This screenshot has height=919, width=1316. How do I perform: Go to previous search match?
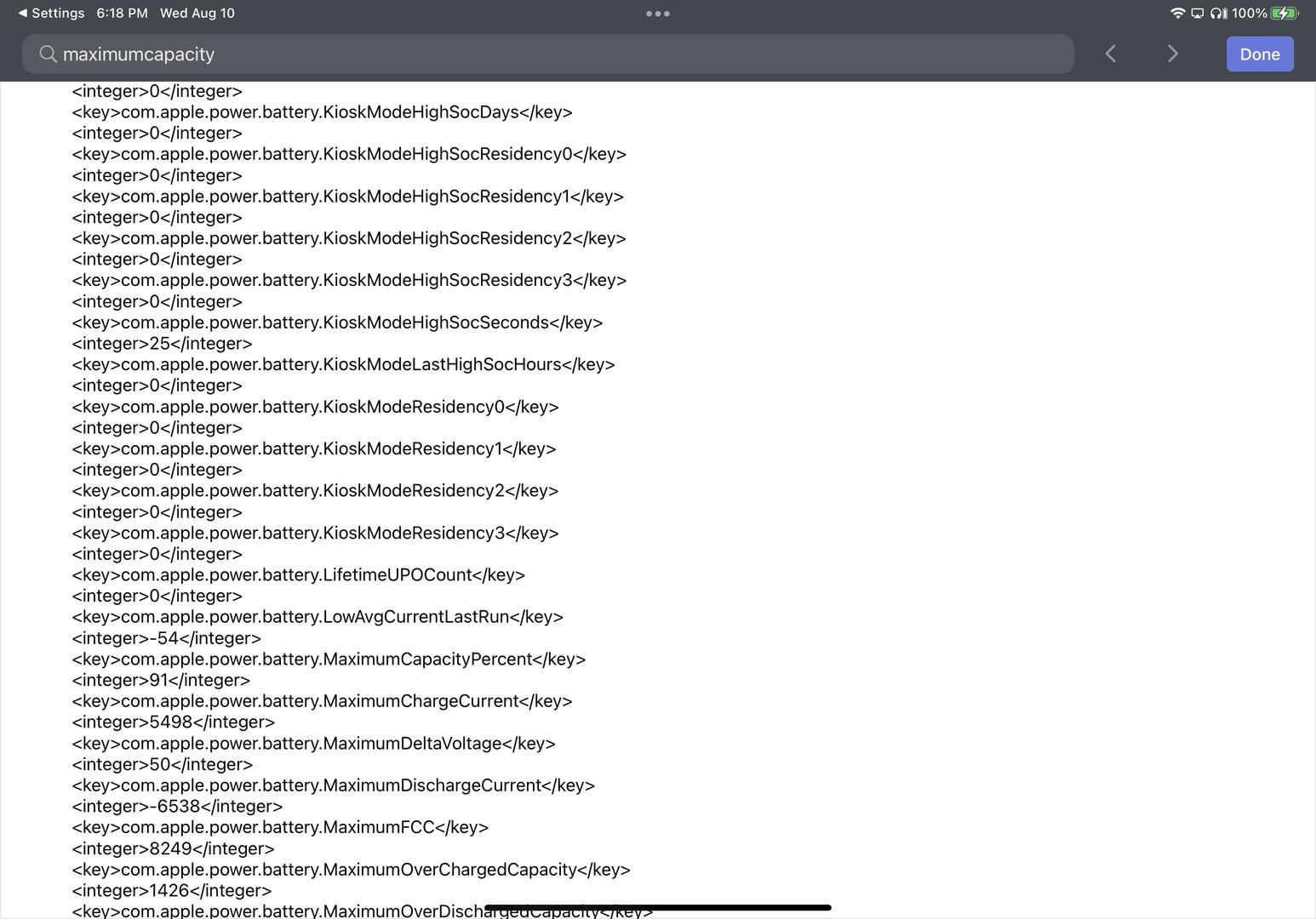[1110, 54]
